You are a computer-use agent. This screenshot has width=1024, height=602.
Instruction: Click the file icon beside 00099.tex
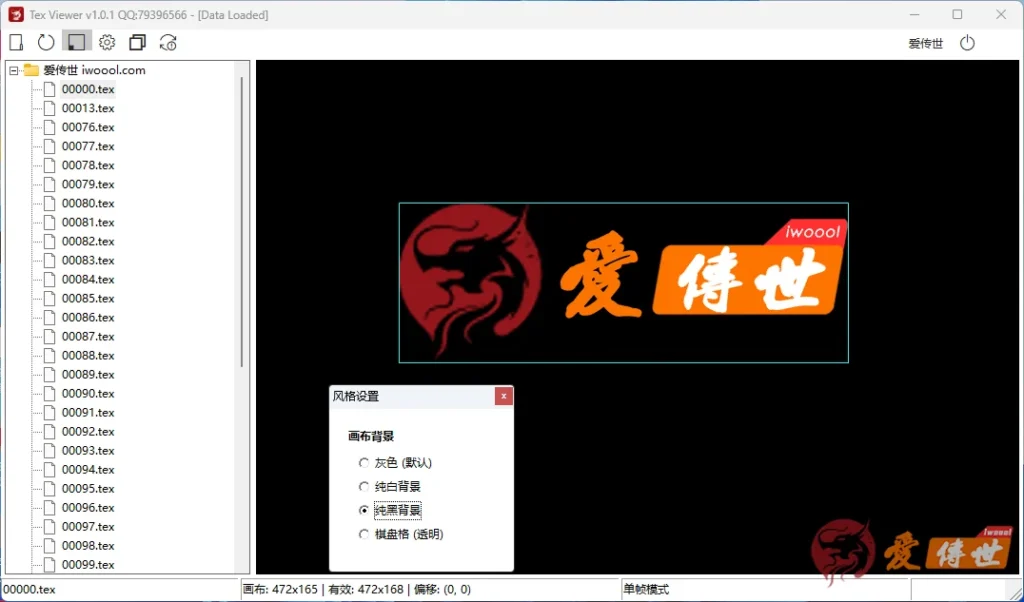click(x=49, y=564)
